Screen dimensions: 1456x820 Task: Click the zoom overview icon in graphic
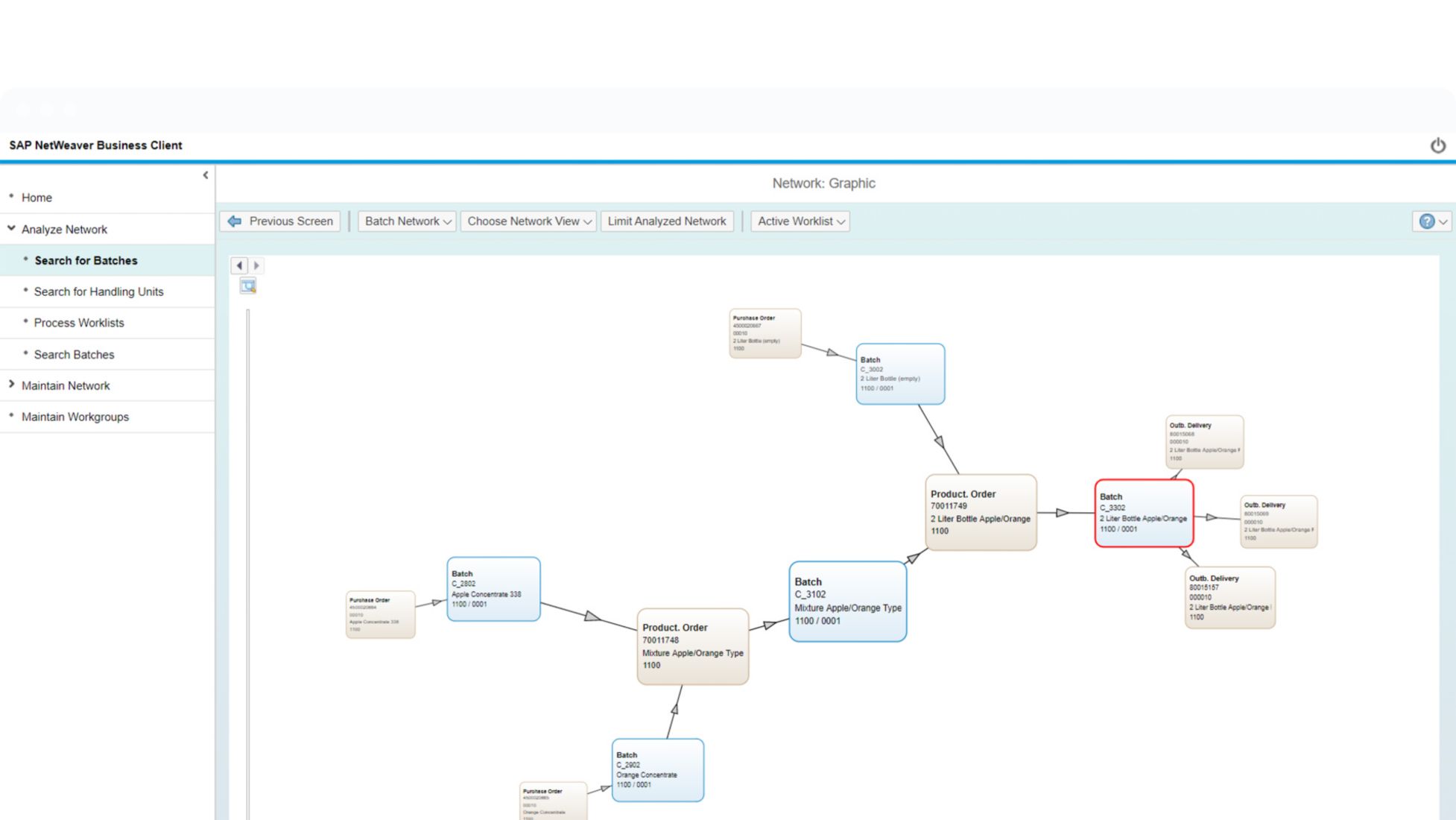[x=248, y=286]
